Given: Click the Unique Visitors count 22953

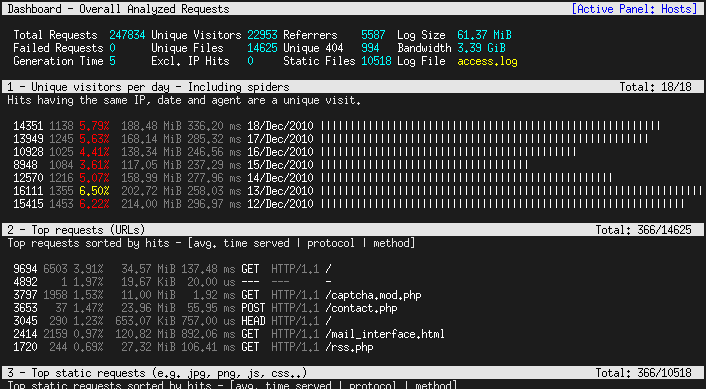Looking at the screenshot, I should click(x=262, y=35).
